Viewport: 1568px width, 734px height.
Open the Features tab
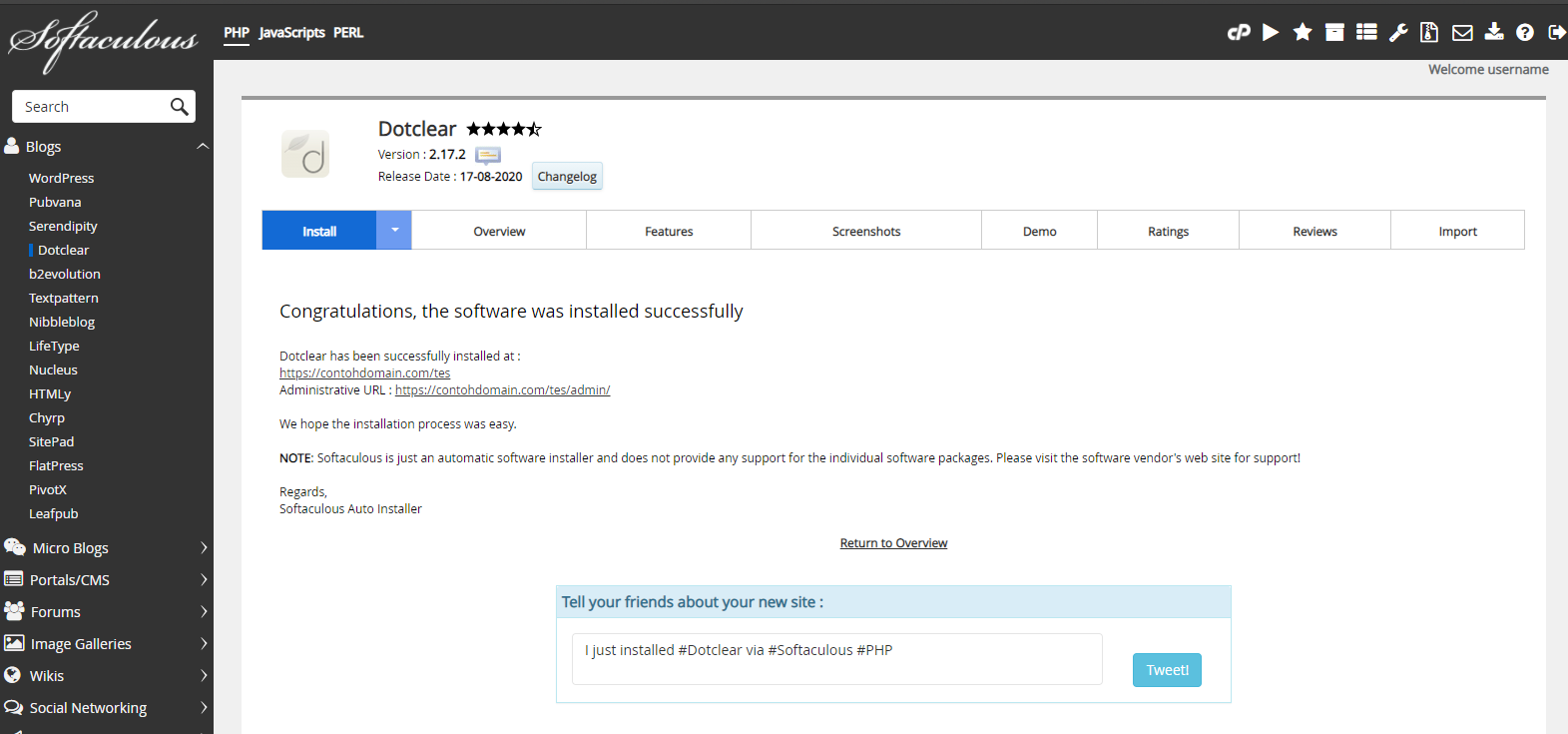coord(668,231)
